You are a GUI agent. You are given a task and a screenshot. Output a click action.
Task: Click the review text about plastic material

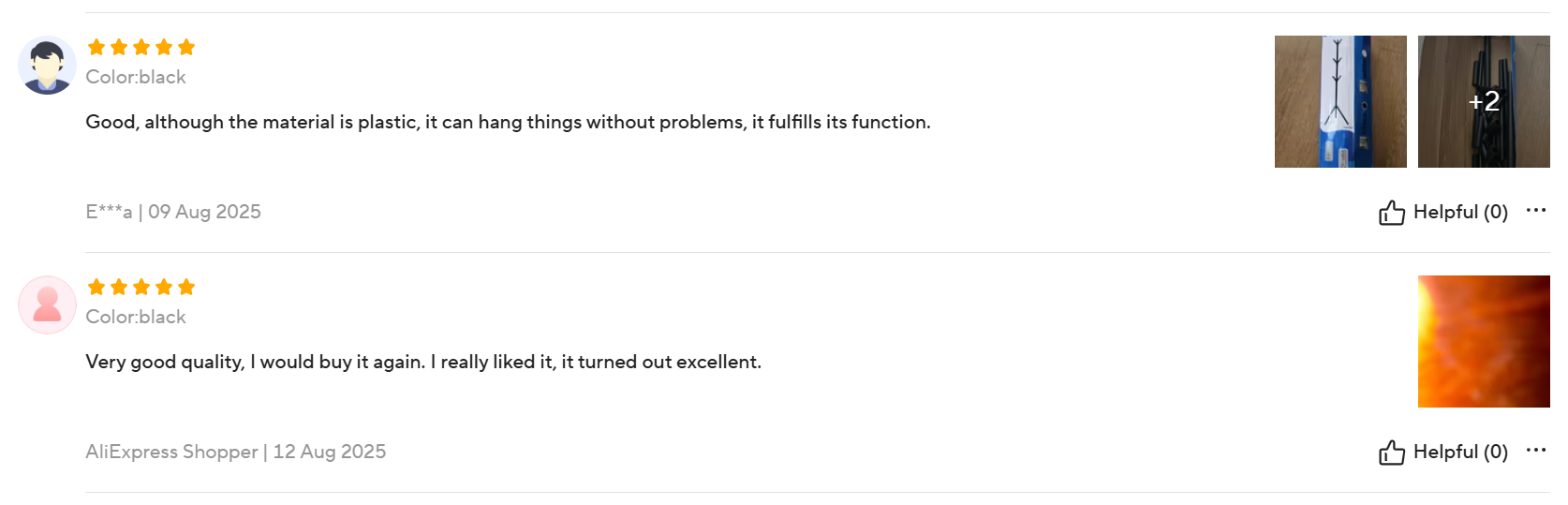[x=508, y=122]
